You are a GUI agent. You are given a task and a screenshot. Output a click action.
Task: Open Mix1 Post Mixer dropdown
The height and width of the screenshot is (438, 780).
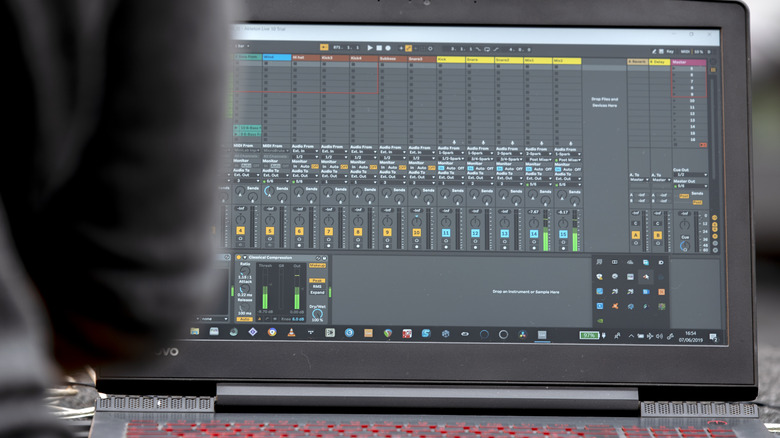[x=539, y=159]
